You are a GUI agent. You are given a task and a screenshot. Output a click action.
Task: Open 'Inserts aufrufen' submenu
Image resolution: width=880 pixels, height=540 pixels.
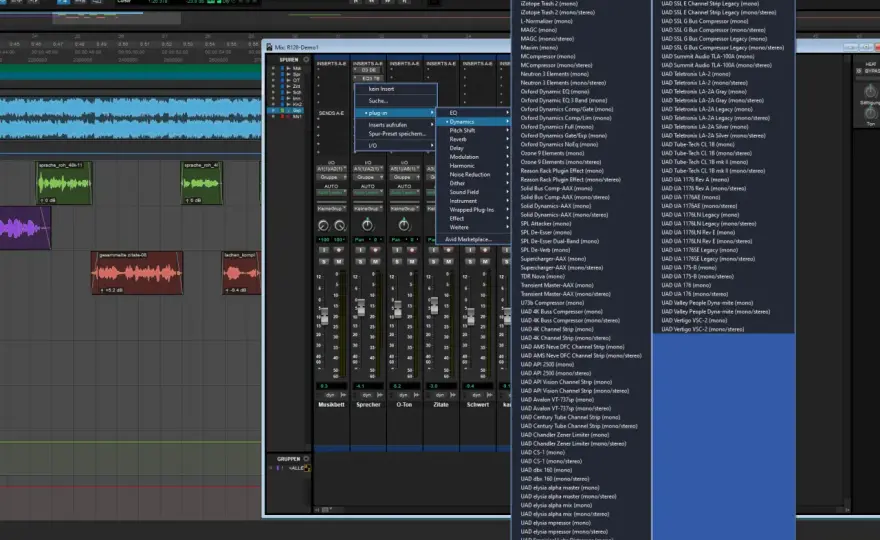pos(396,125)
